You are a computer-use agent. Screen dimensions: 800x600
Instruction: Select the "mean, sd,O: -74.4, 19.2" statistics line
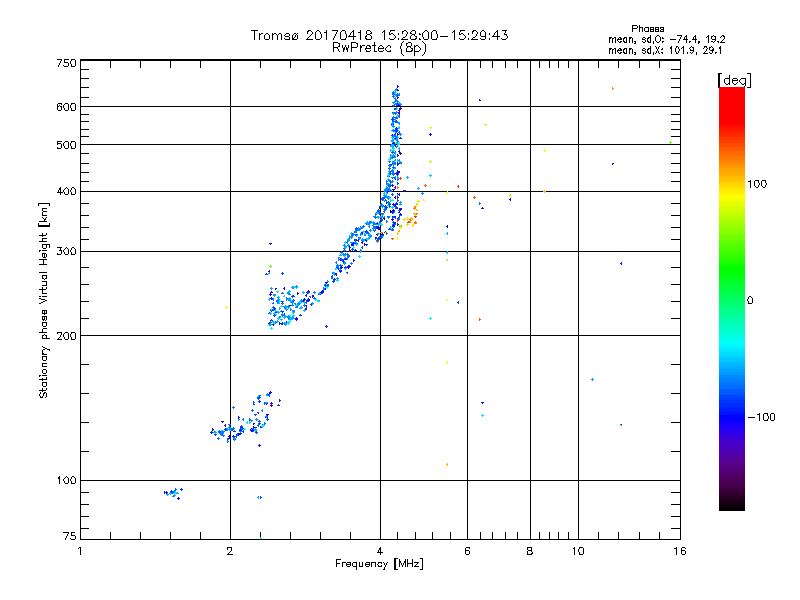666,39
